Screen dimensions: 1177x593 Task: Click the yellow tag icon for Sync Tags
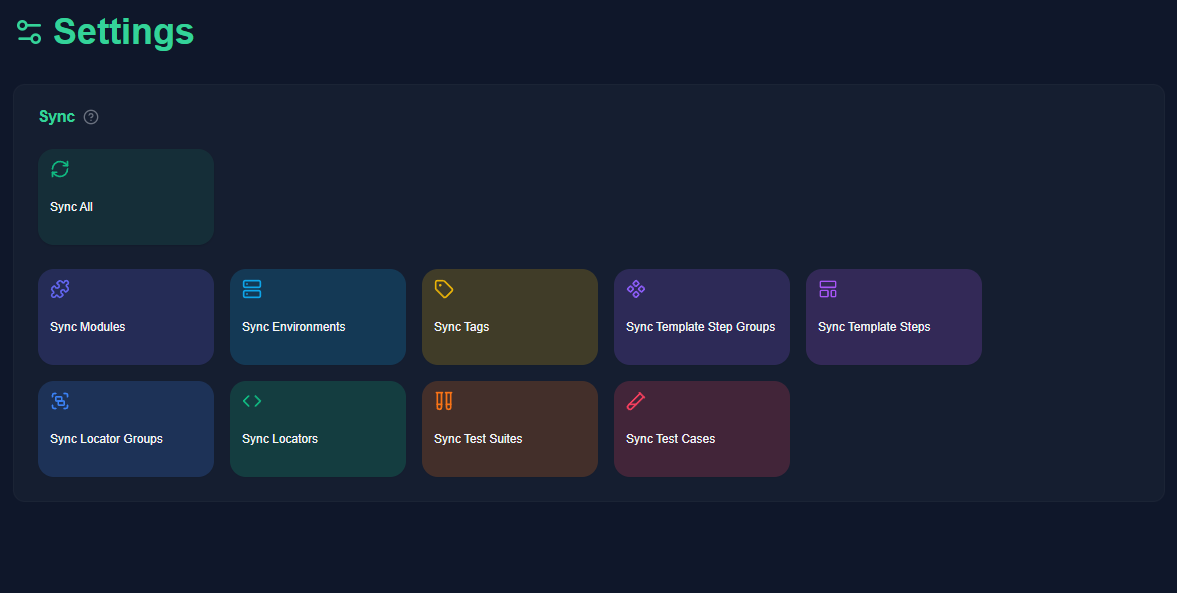[x=444, y=289]
